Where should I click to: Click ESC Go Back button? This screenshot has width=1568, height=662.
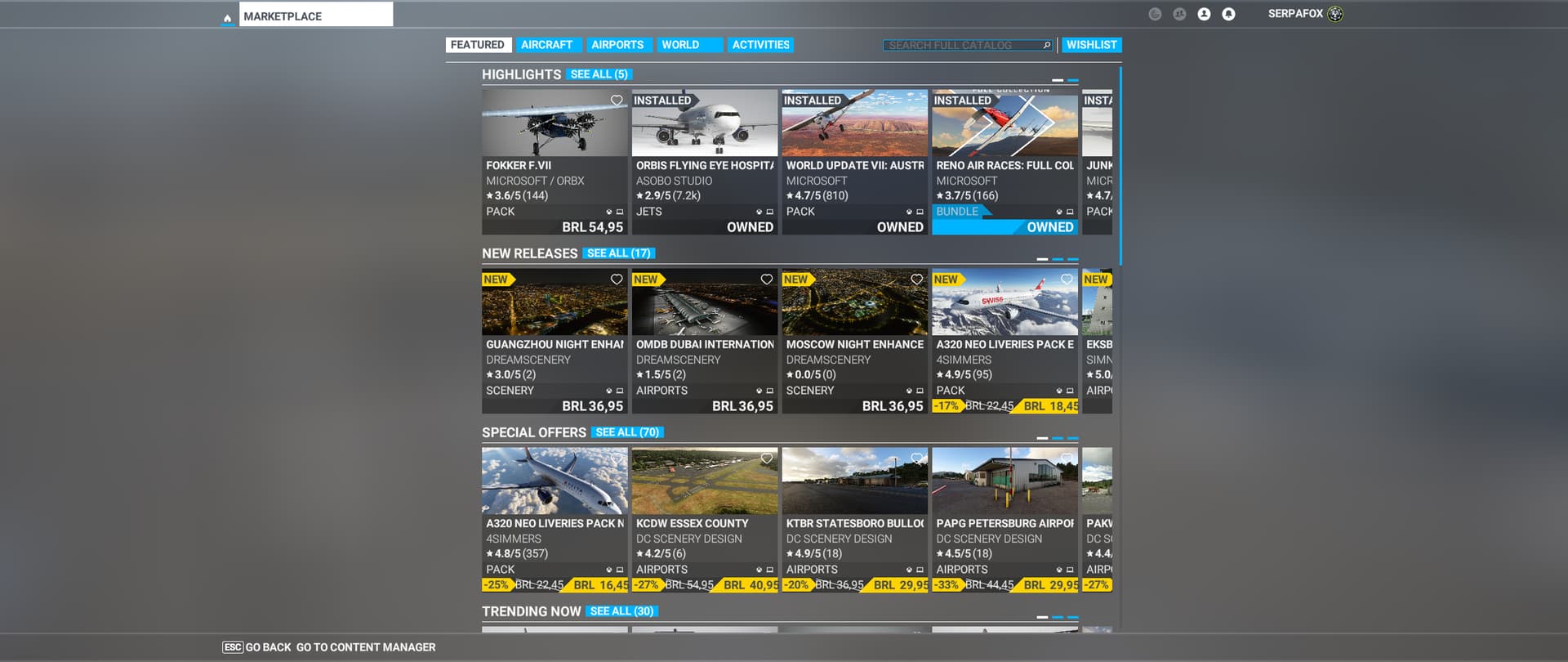256,647
